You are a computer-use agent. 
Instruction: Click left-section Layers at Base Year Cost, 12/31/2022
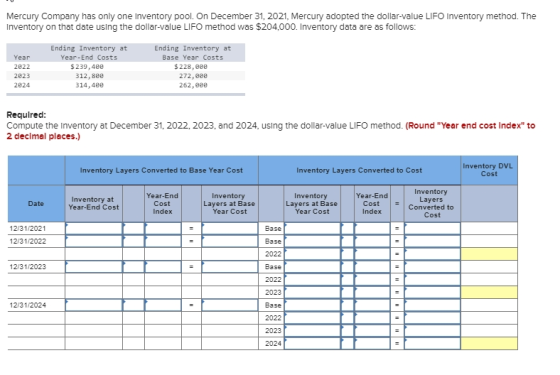coord(230,241)
